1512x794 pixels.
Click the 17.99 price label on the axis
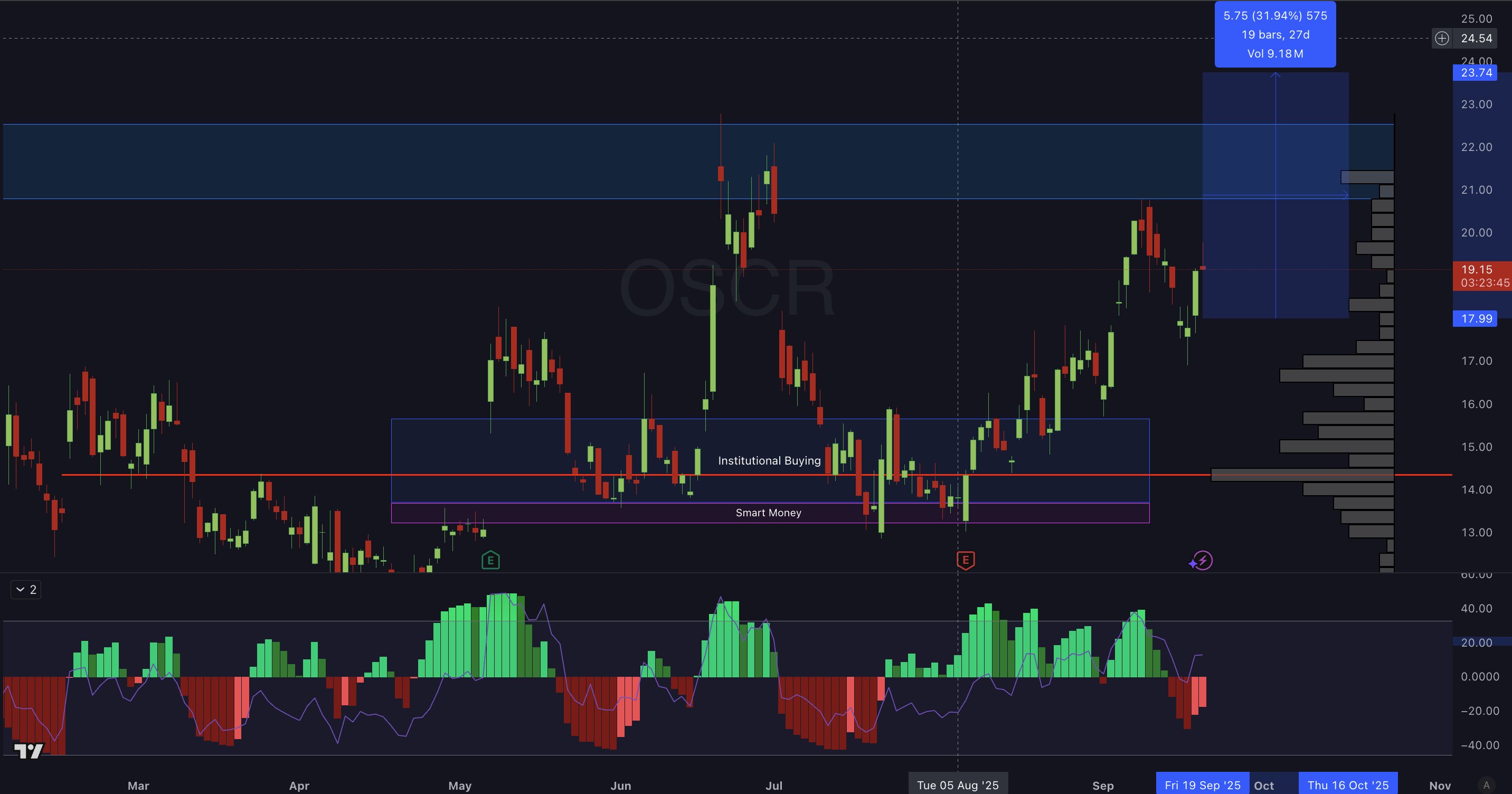point(1475,319)
